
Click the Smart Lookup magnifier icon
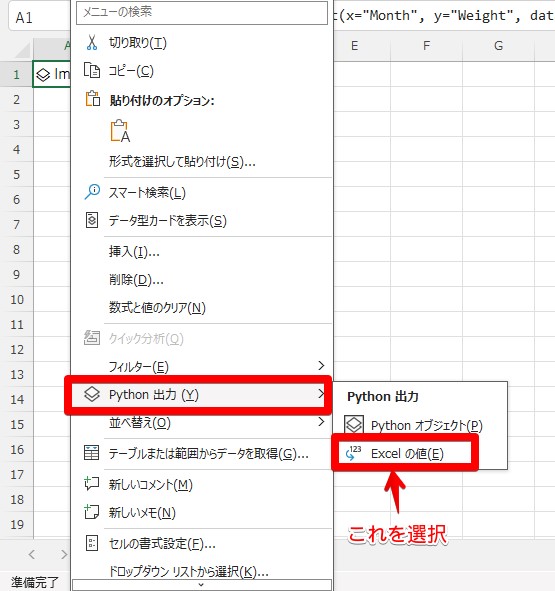point(92,192)
